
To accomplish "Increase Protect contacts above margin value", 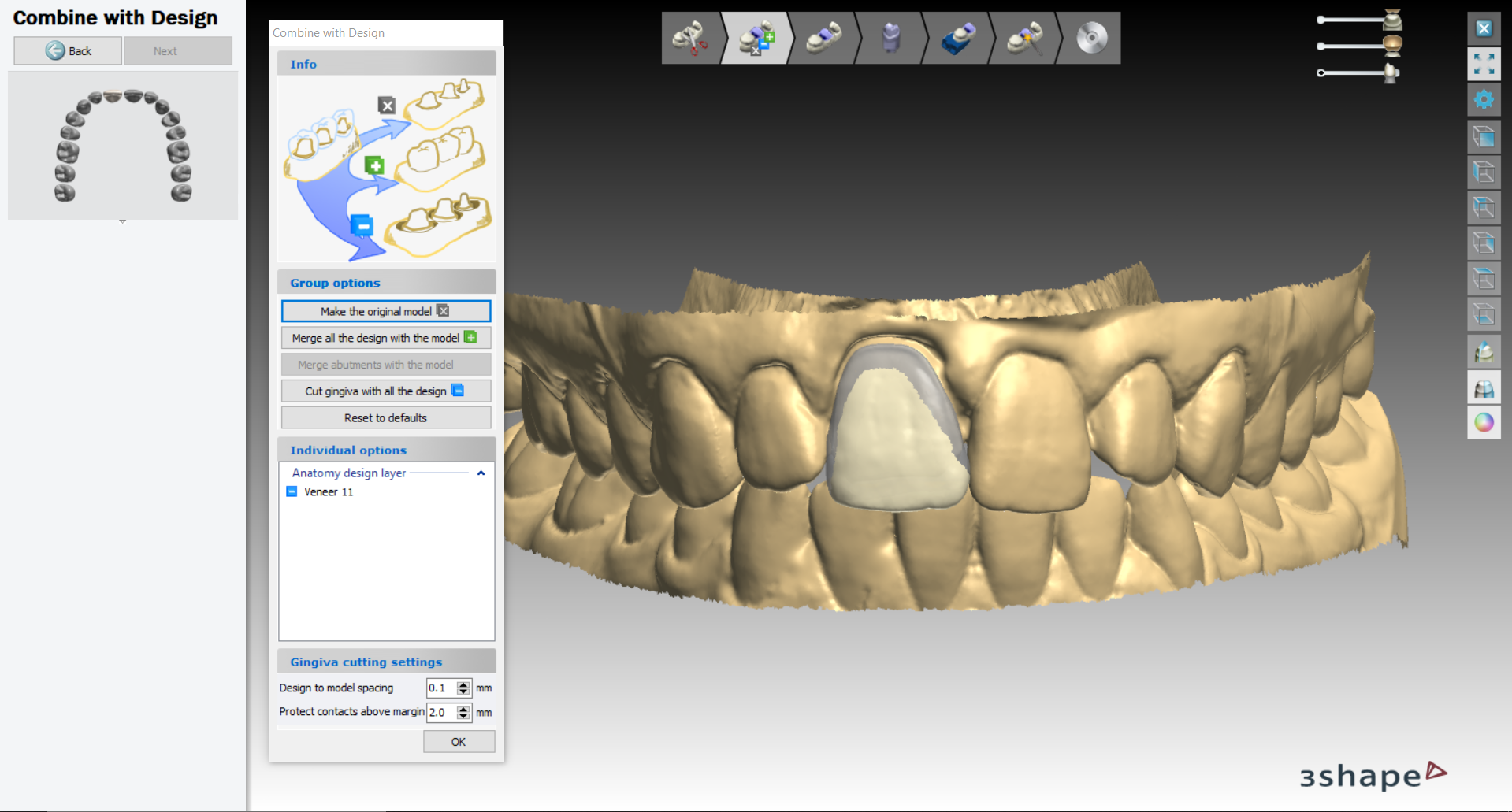I will coord(463,708).
